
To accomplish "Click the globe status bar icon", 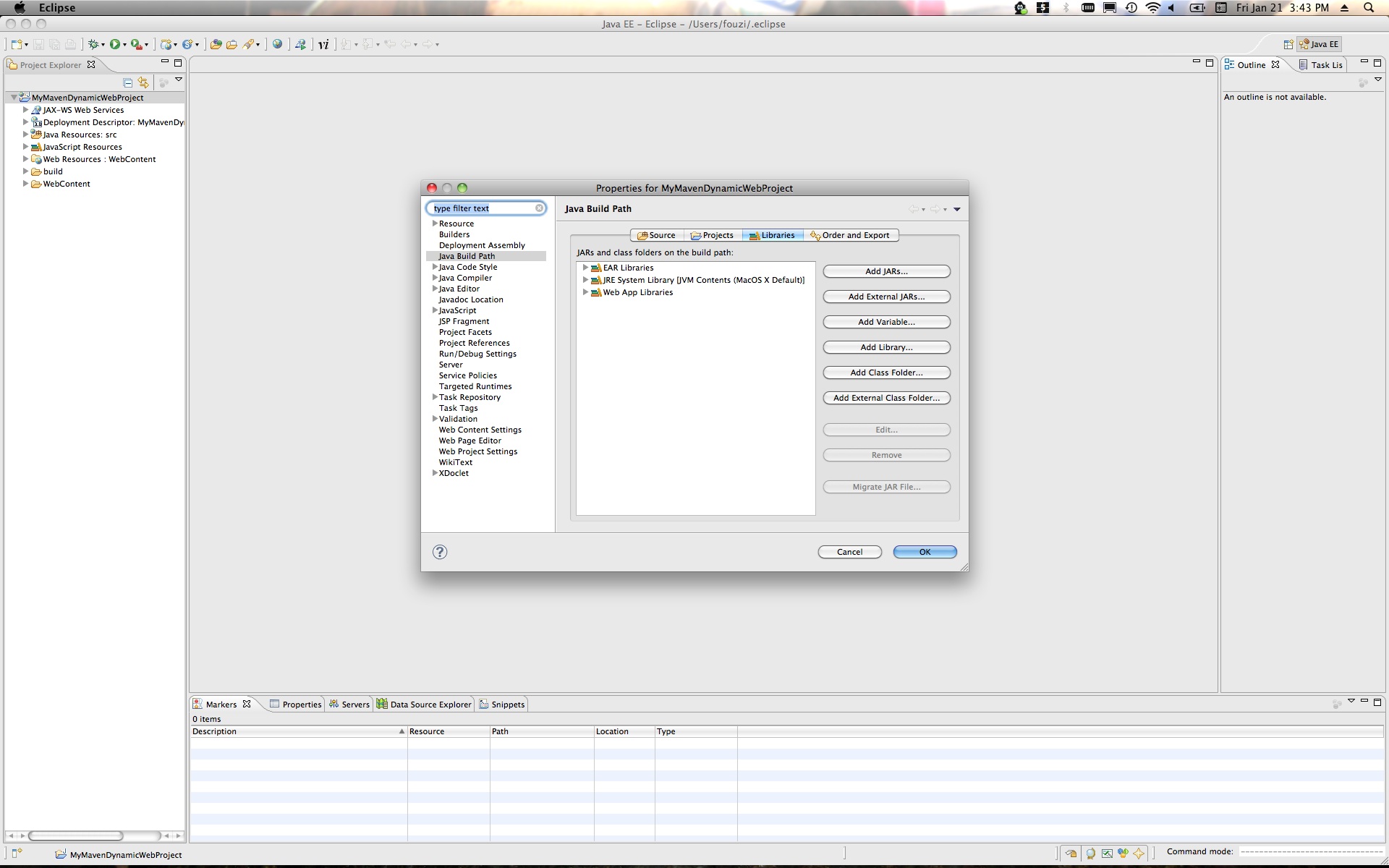I will pos(1091,853).
